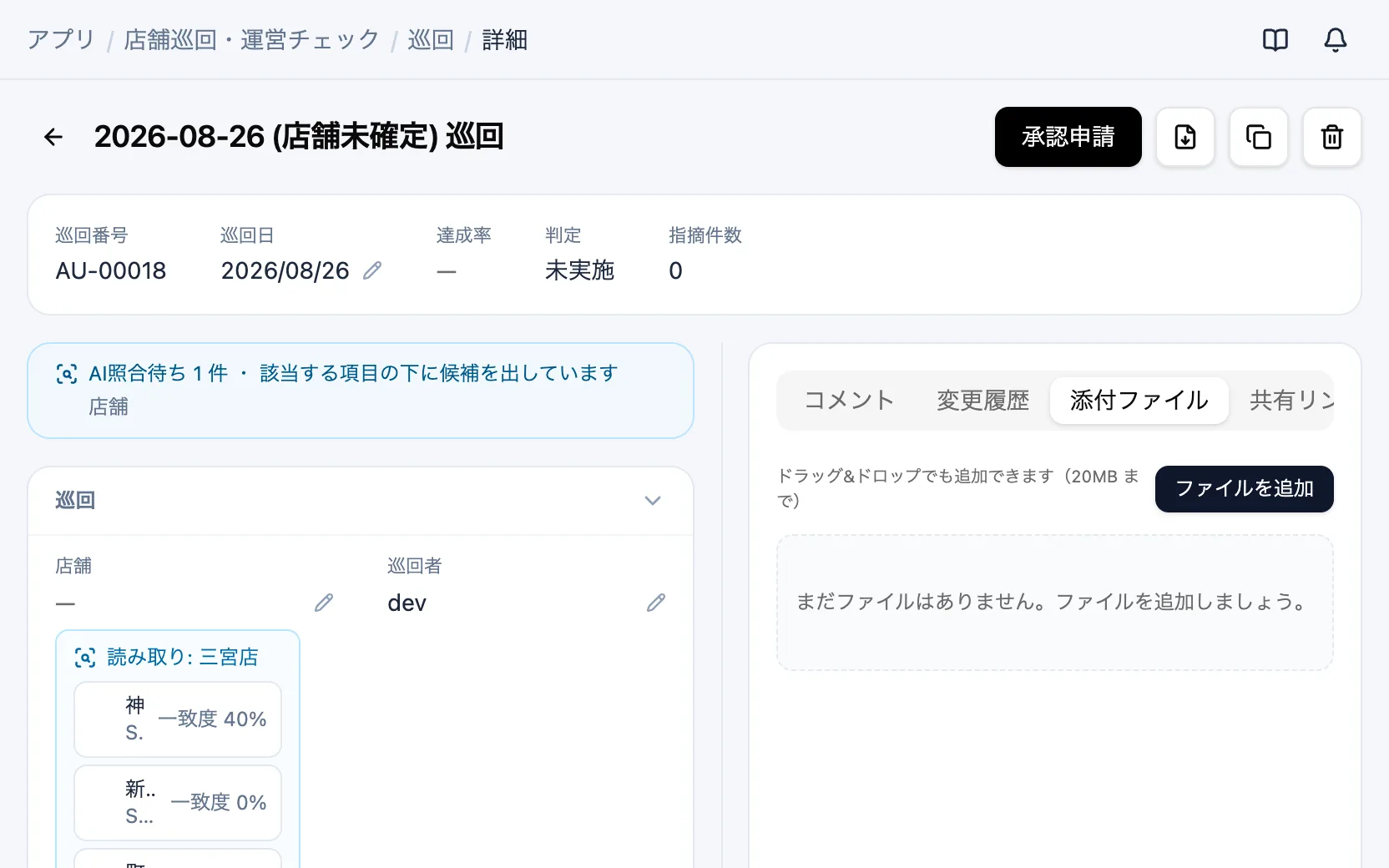The image size is (1389, 868).
Task: Click the ファイルを追加 button
Action: click(x=1245, y=489)
